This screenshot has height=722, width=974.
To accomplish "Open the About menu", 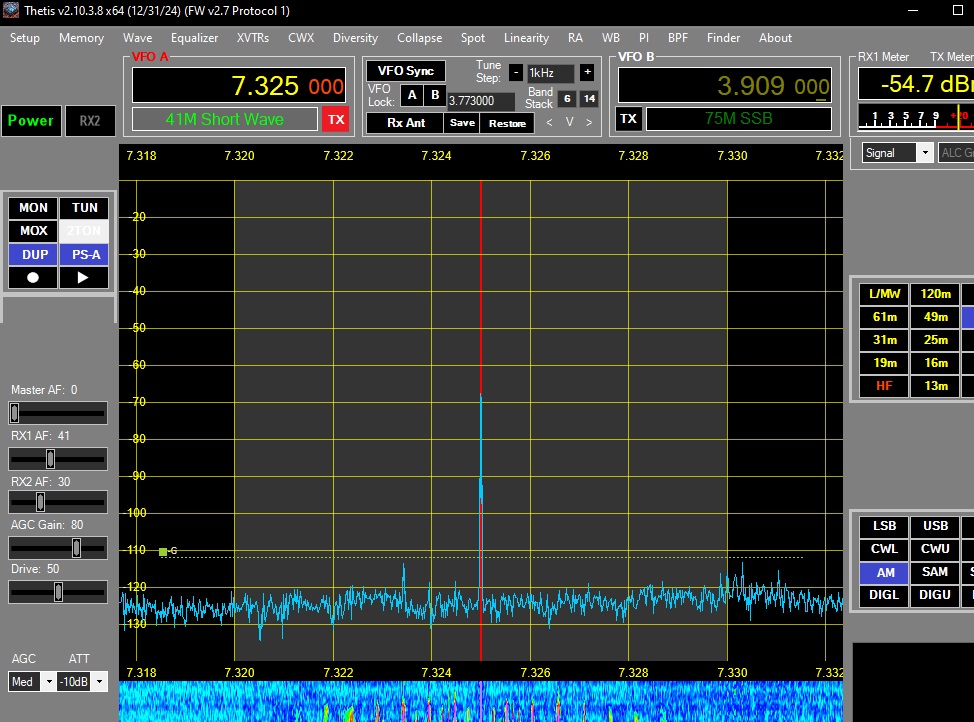I will click(775, 38).
